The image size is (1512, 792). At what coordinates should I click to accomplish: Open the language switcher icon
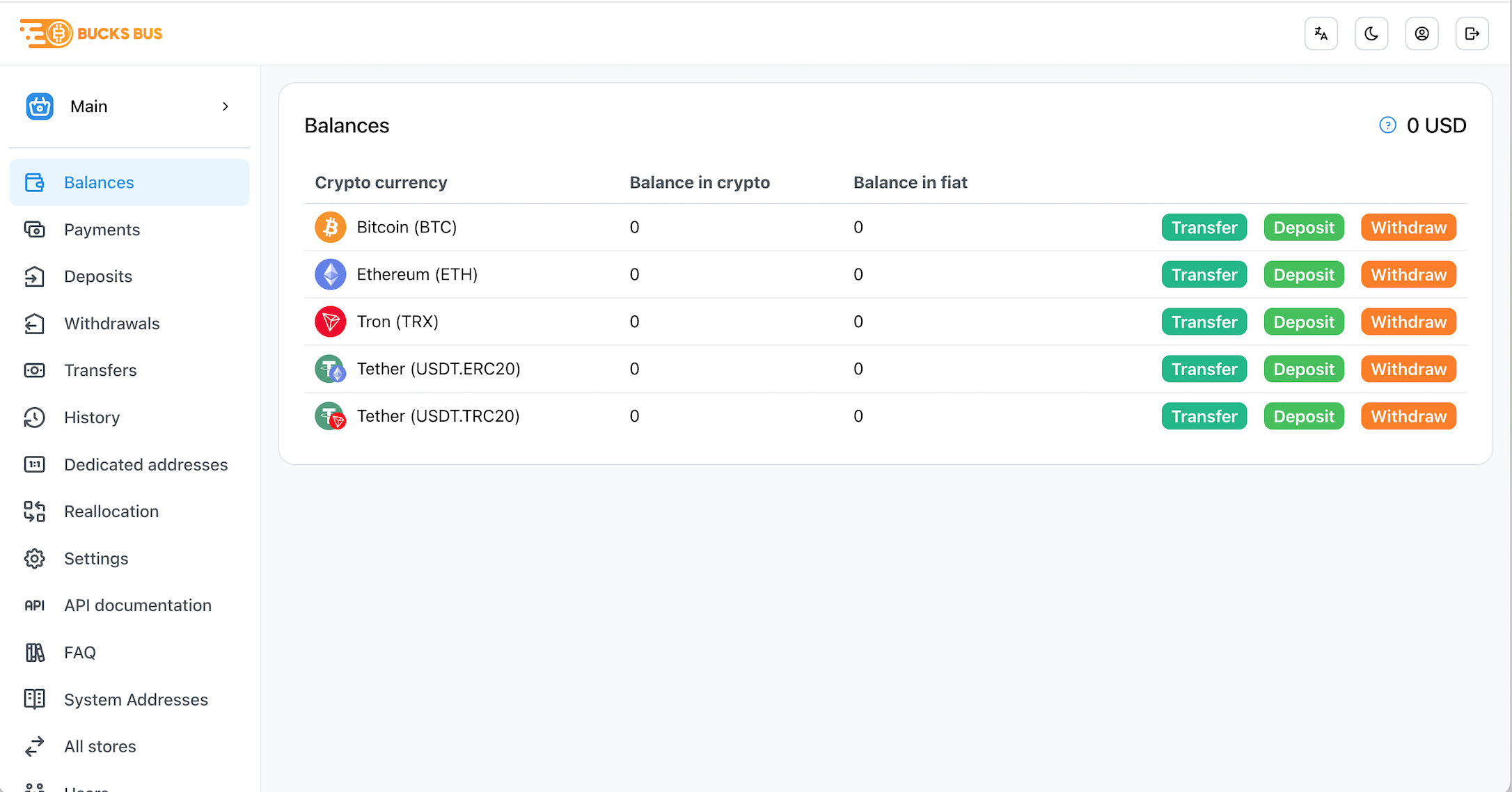tap(1321, 33)
